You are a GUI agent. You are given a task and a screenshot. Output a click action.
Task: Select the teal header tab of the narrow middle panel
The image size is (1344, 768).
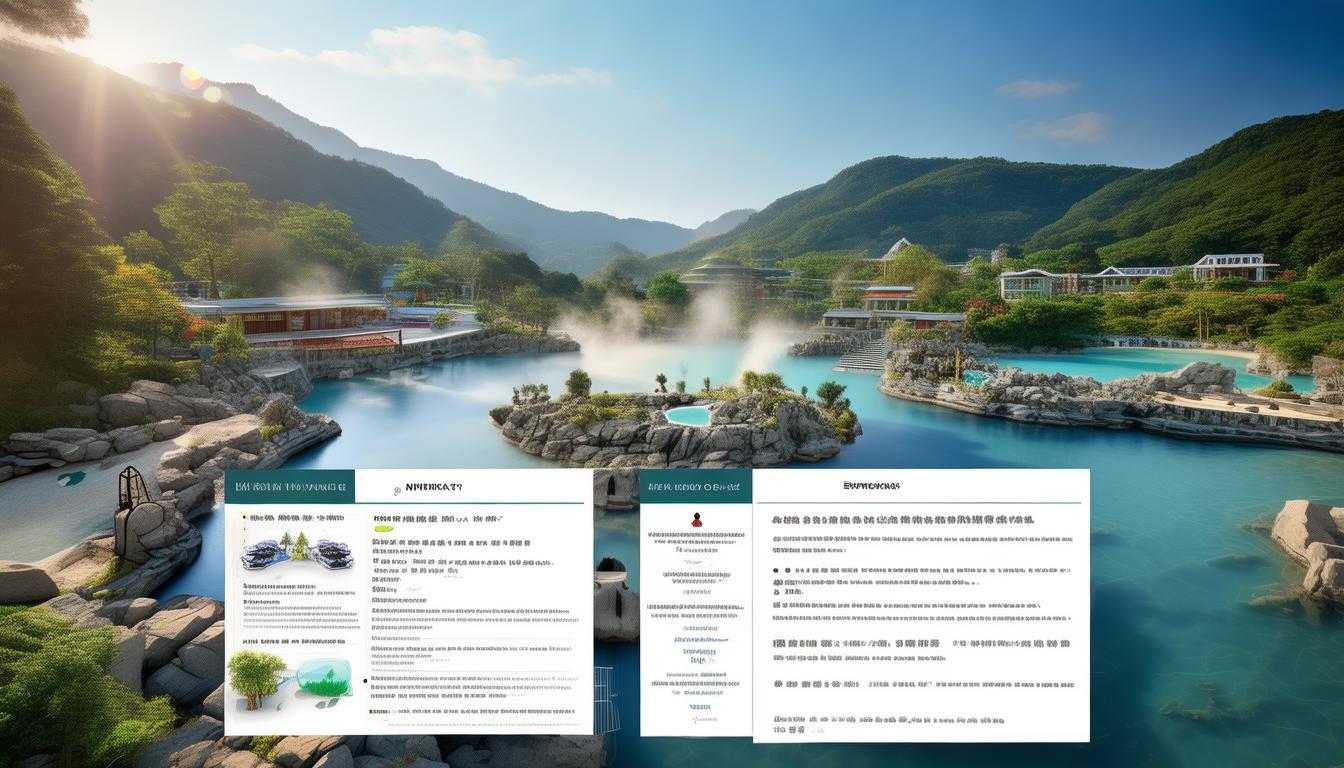pos(696,486)
